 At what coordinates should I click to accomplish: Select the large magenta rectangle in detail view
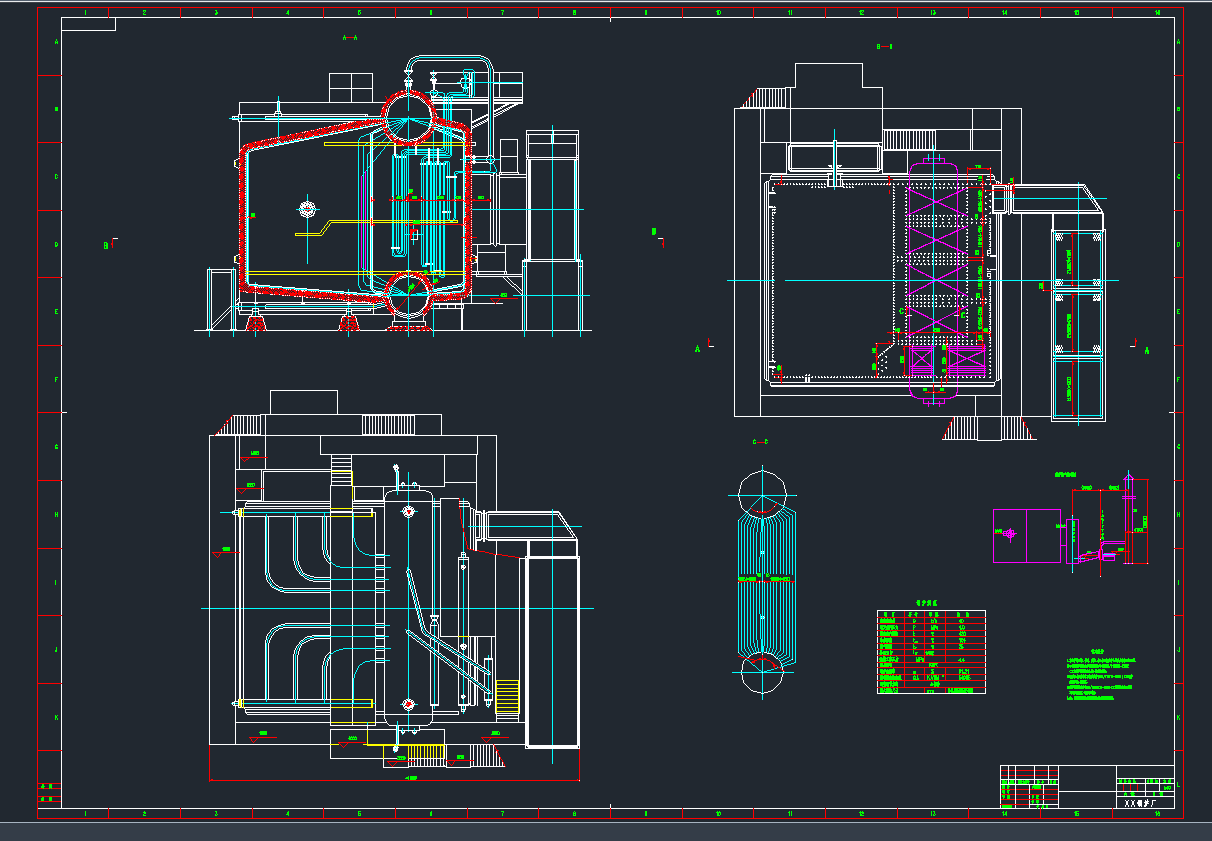point(1027,536)
